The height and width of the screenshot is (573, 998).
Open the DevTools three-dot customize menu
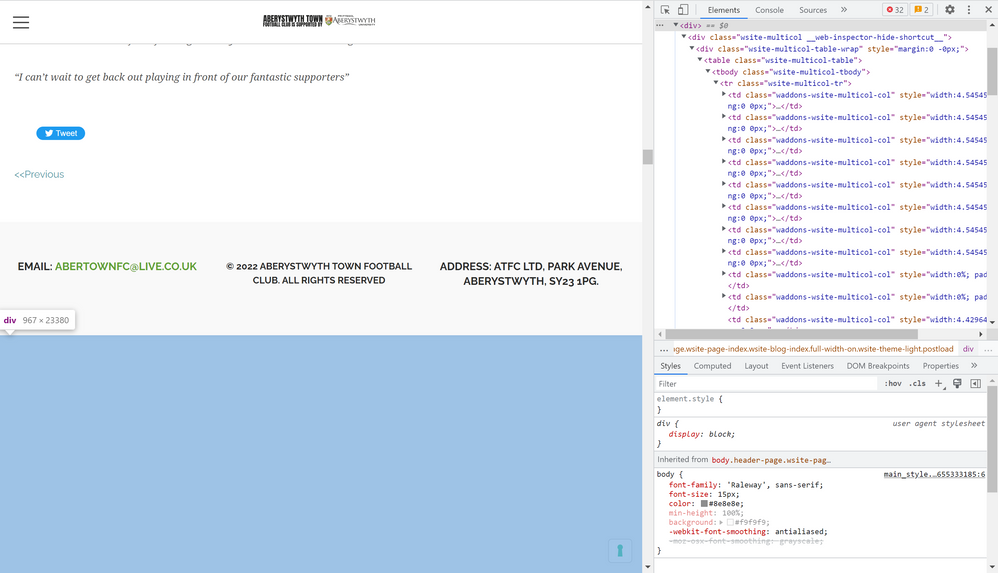point(969,10)
